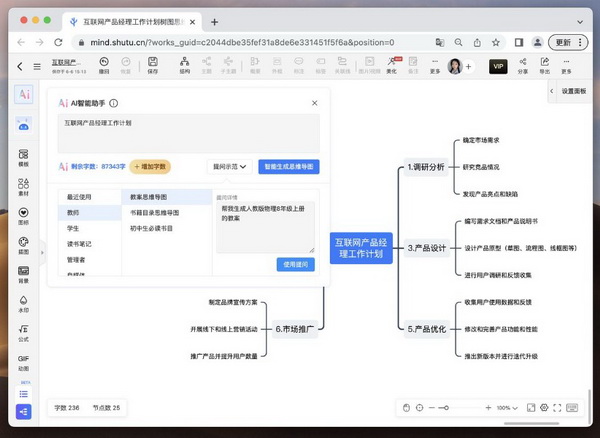The image size is (600, 438).
Task: Enter fullscreen with the bracket icon
Action: (x=557, y=408)
